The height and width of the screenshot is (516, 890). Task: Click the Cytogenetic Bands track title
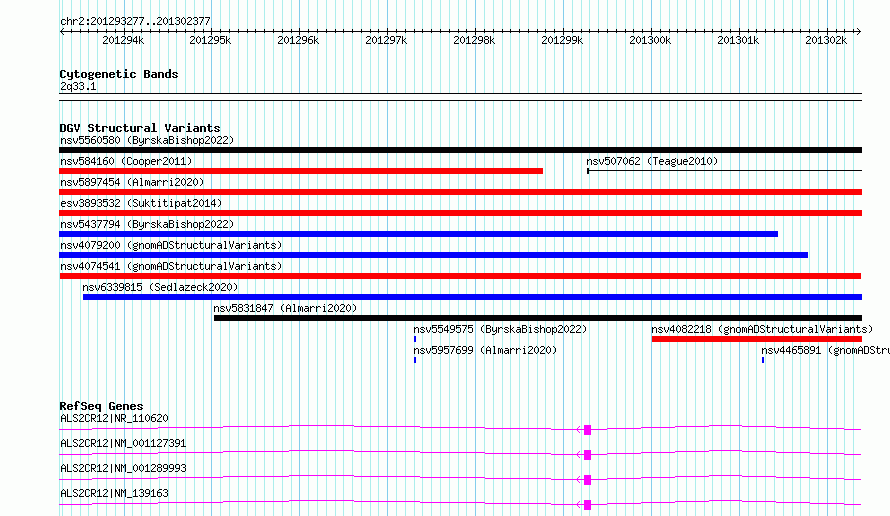pyautogui.click(x=119, y=74)
